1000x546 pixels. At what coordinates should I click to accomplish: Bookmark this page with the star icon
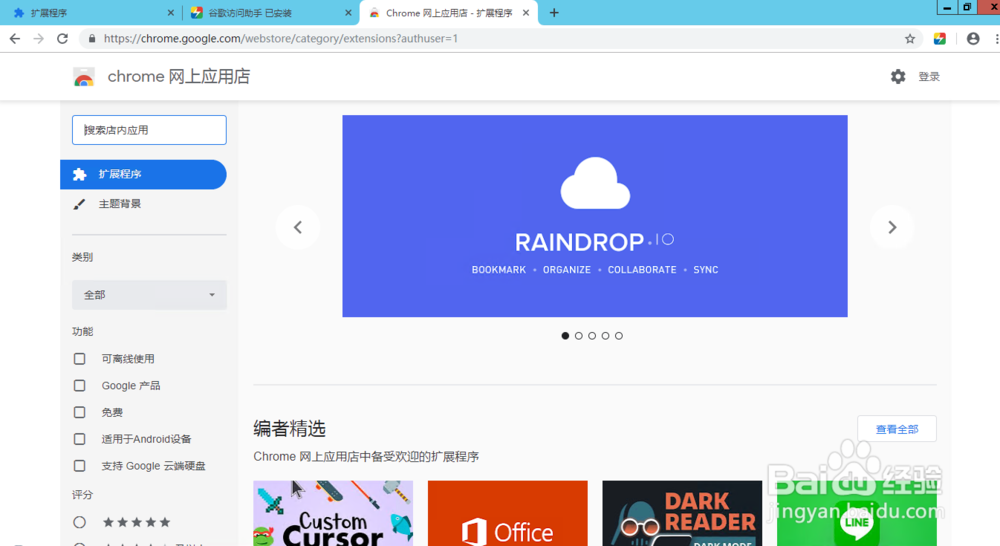coord(910,39)
